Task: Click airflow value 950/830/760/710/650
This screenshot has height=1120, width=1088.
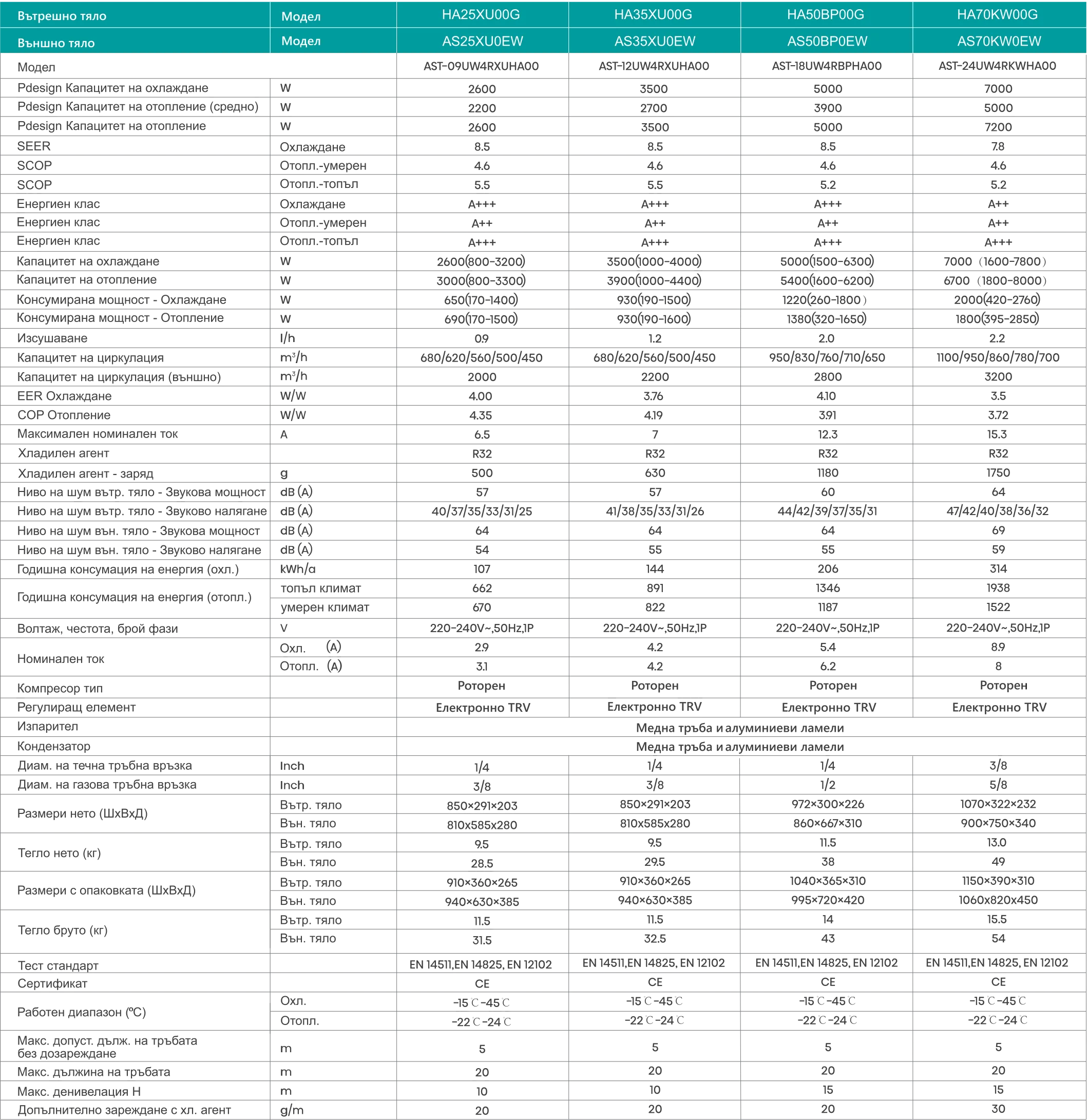Action: (827, 358)
